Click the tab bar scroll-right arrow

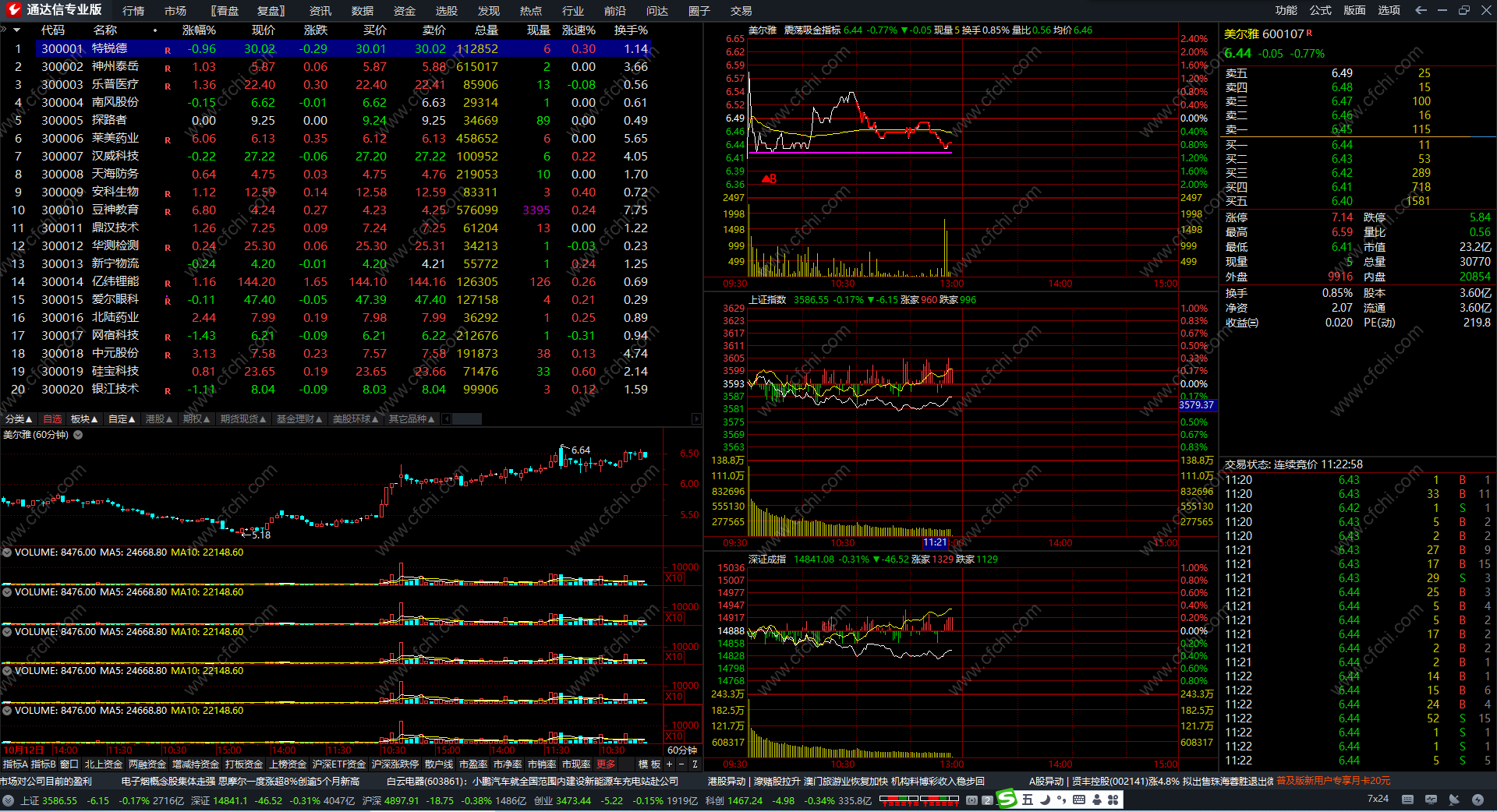pyautogui.click(x=696, y=419)
